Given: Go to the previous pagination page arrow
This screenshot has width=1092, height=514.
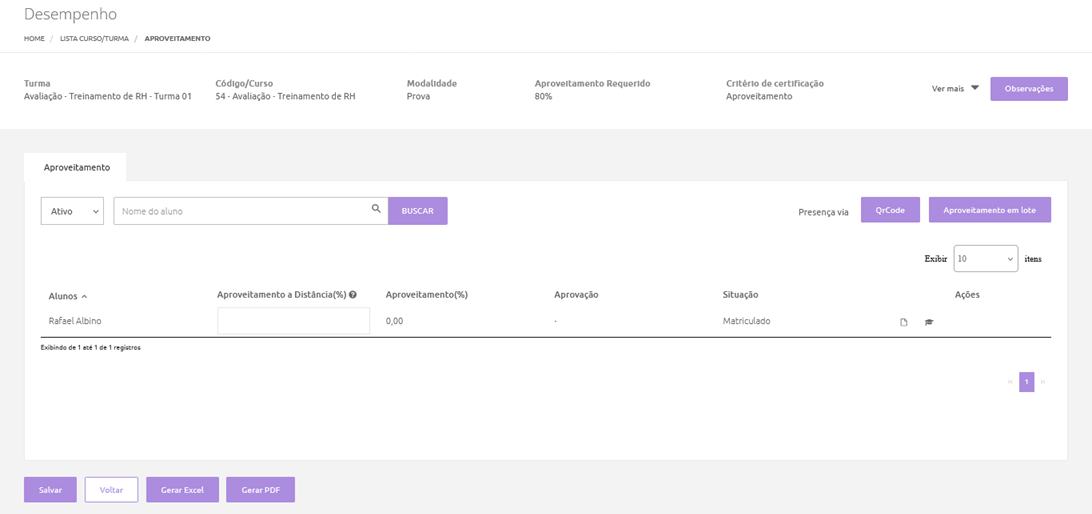Looking at the screenshot, I should click(x=1010, y=382).
